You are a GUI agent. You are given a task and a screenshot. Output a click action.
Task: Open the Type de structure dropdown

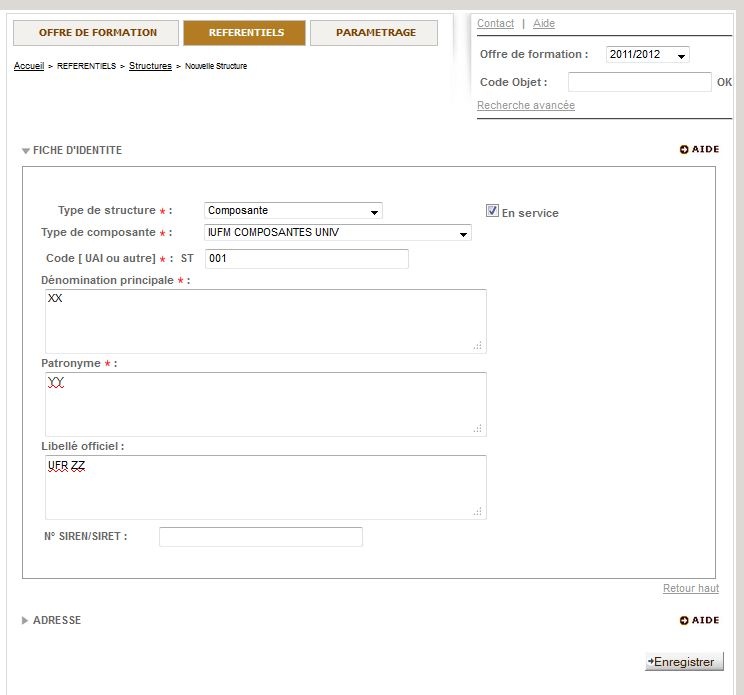coord(293,211)
